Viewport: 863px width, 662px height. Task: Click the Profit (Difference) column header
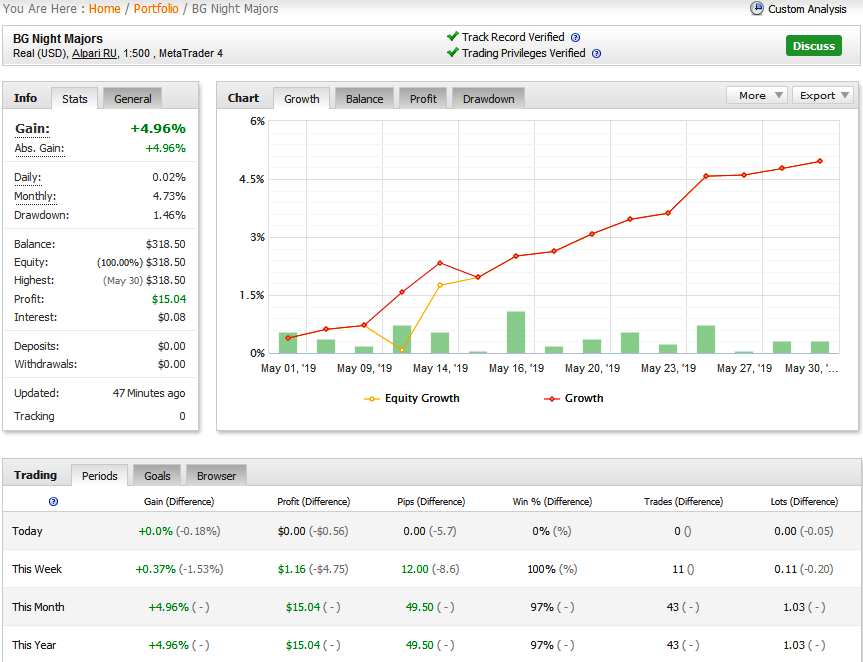tap(314, 501)
